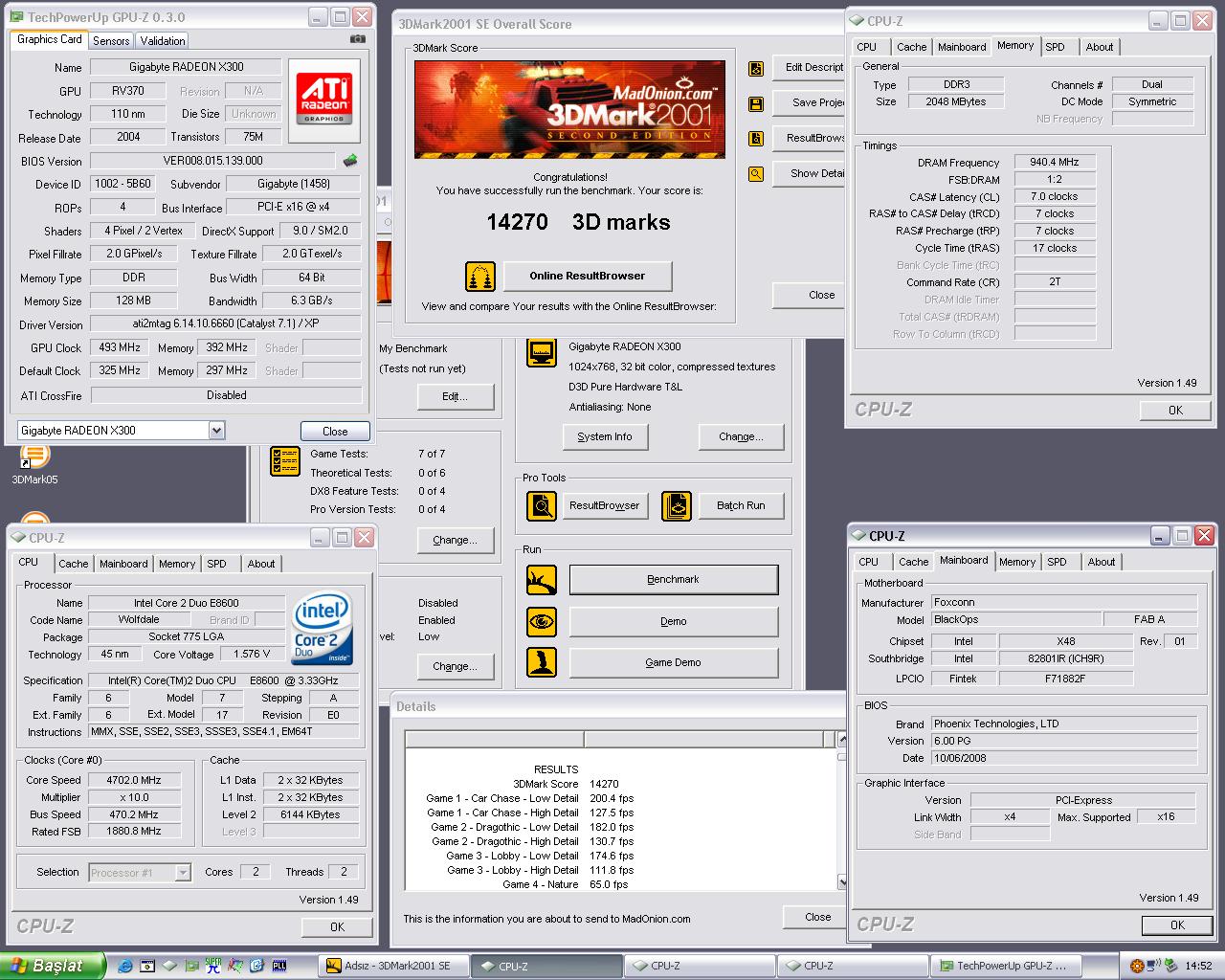
Task: Open About tab in bottom-right CPU-Z
Action: 1102,562
